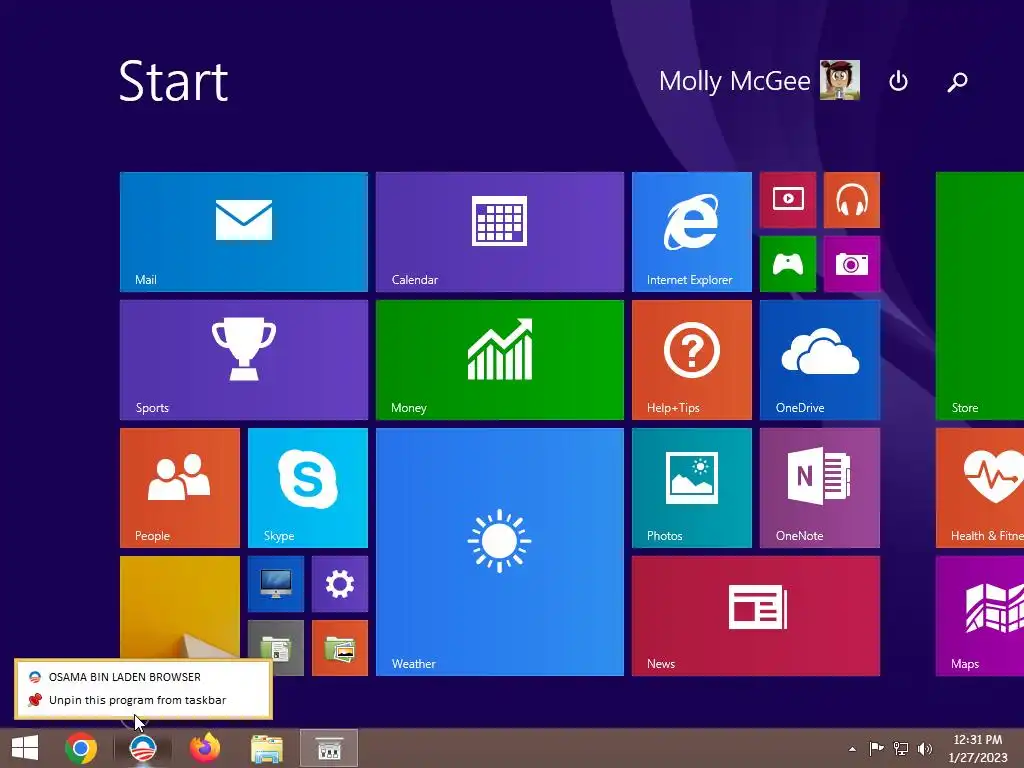
Task: Open the Maps tile
Action: tap(980, 616)
